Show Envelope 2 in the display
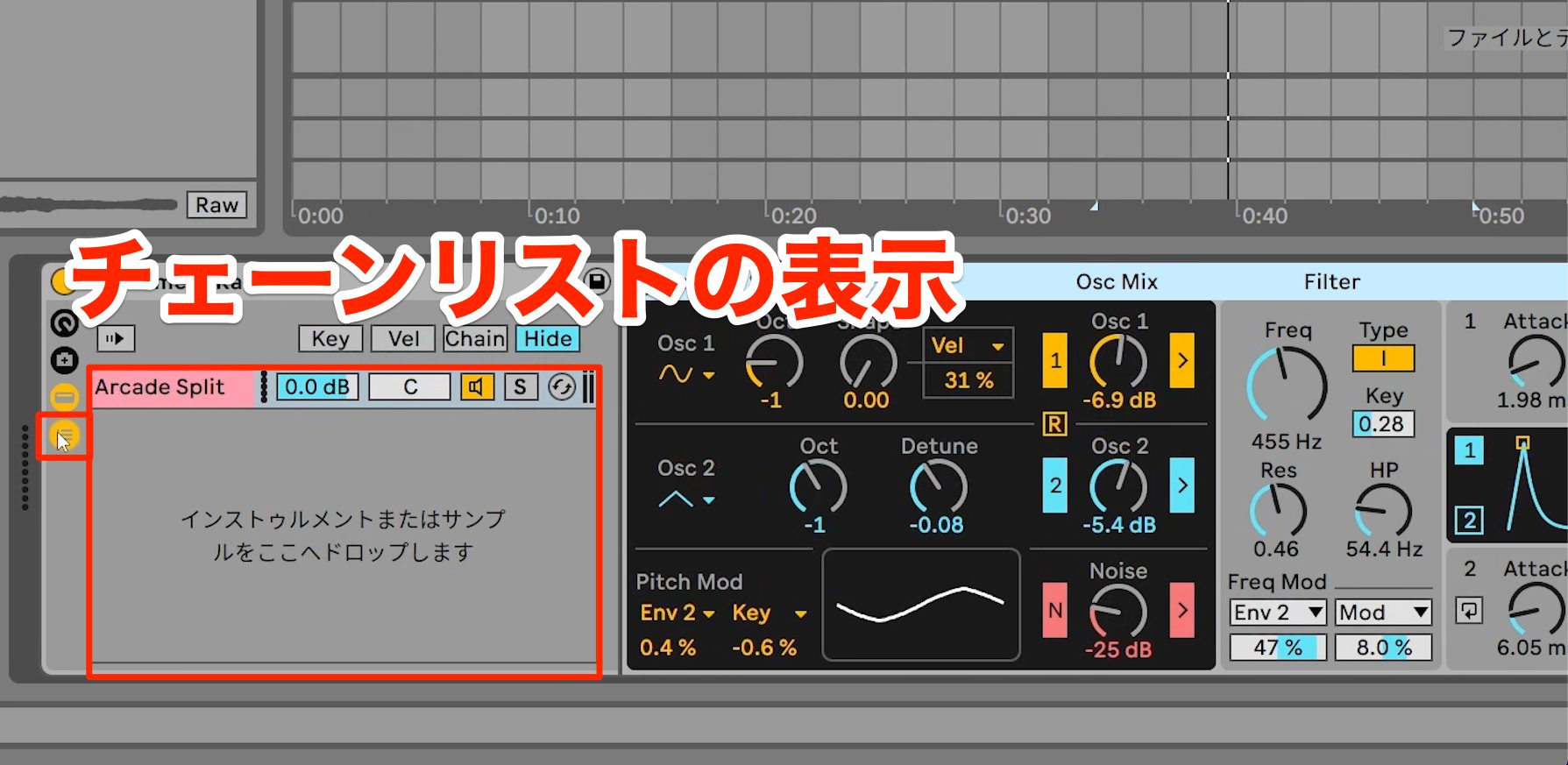The width and height of the screenshot is (1568, 765). click(x=1470, y=521)
